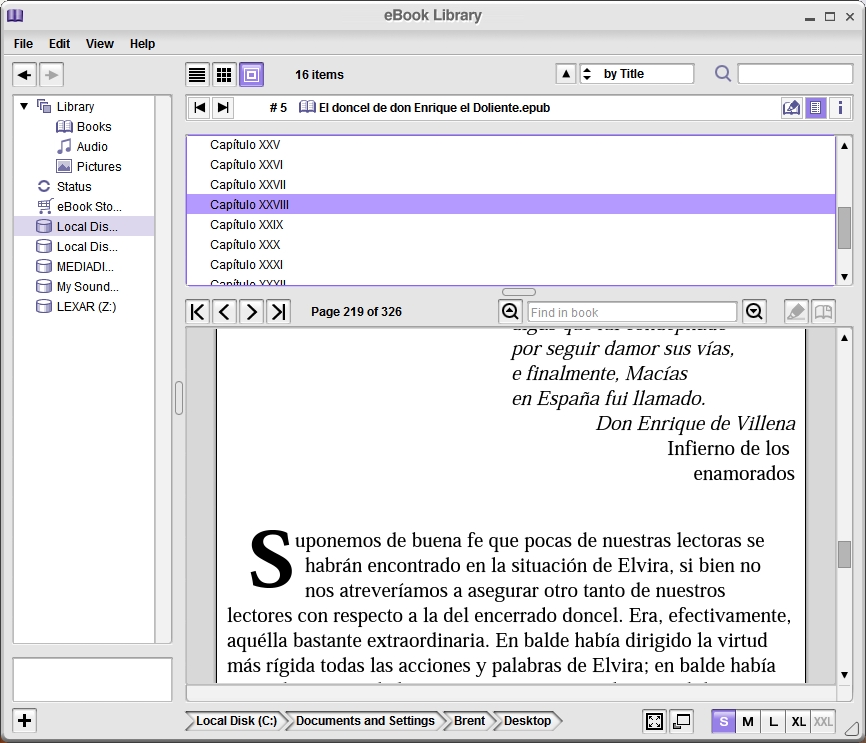This screenshot has height=743, width=866.
Task: Jump to last page of book
Action: 279,312
